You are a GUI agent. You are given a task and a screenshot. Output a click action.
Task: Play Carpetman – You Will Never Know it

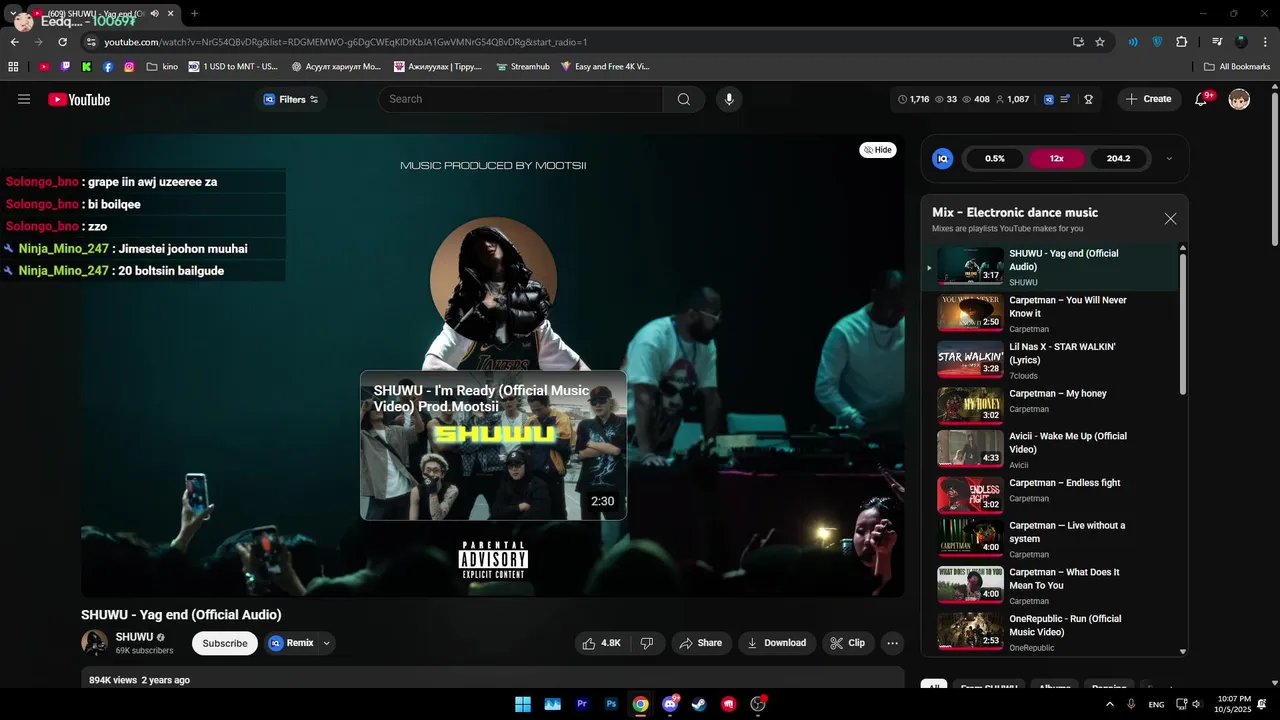(1050, 314)
